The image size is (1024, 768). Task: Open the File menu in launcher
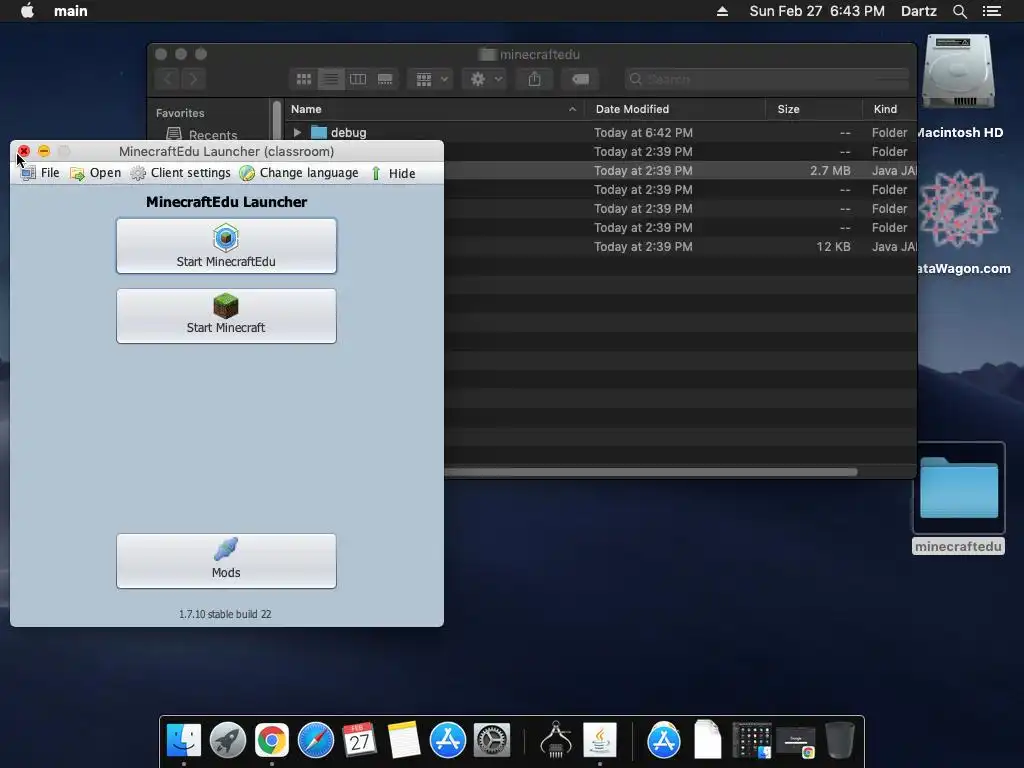[x=40, y=173]
